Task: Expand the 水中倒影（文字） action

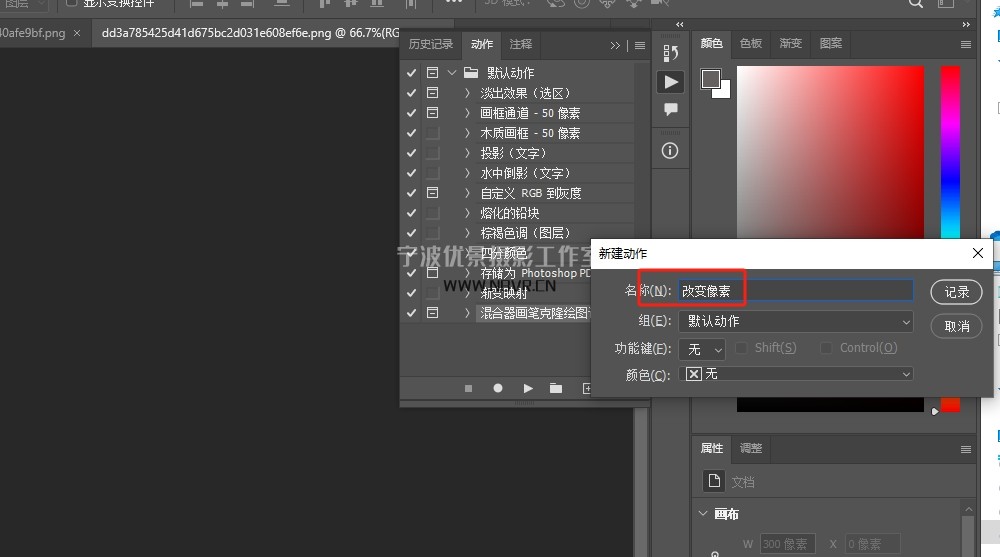Action: coord(467,173)
